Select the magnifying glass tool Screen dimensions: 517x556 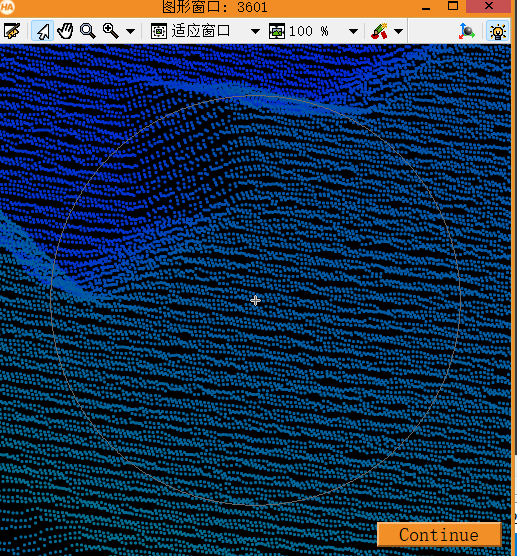coord(88,31)
